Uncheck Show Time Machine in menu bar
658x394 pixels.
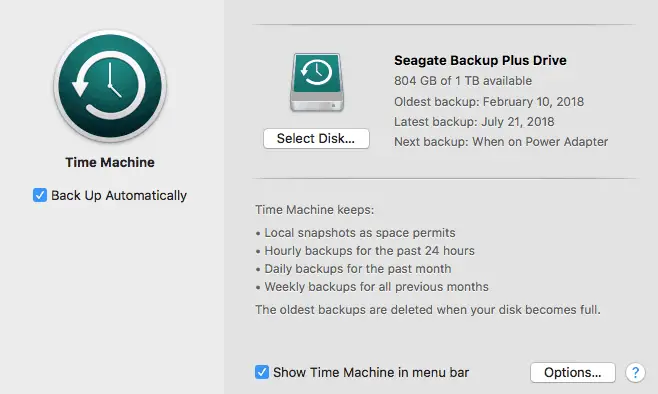coord(262,372)
